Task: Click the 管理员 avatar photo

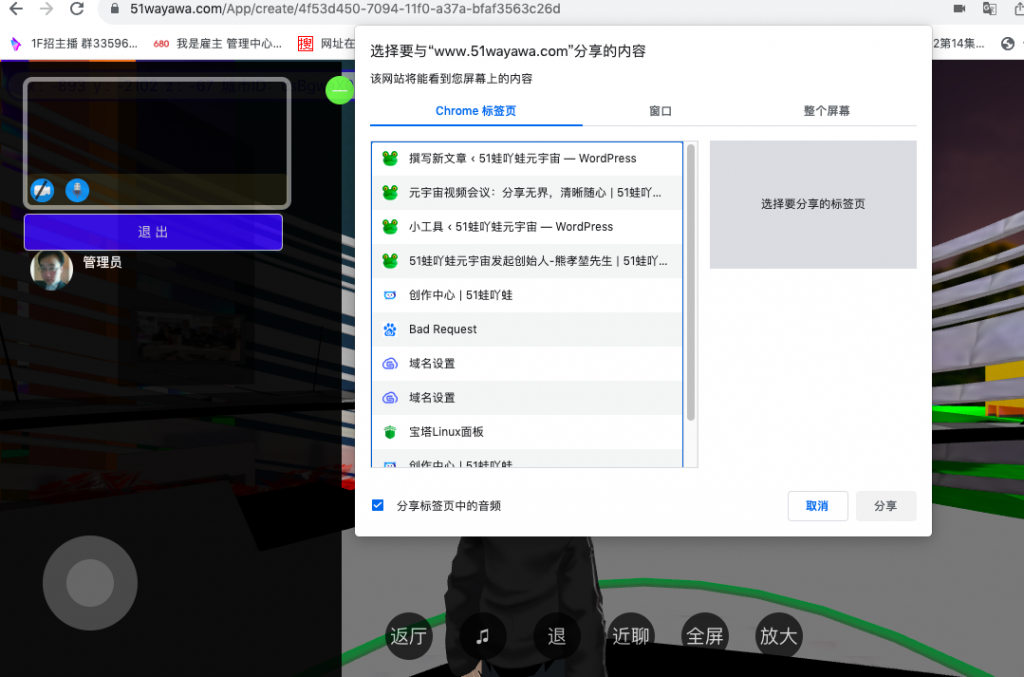Action: [51, 269]
